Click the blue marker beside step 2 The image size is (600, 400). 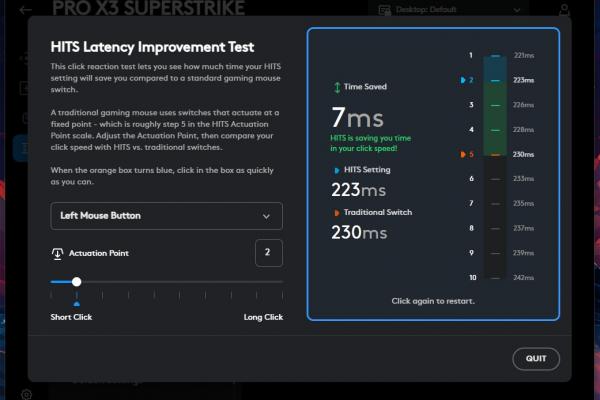[x=463, y=80]
